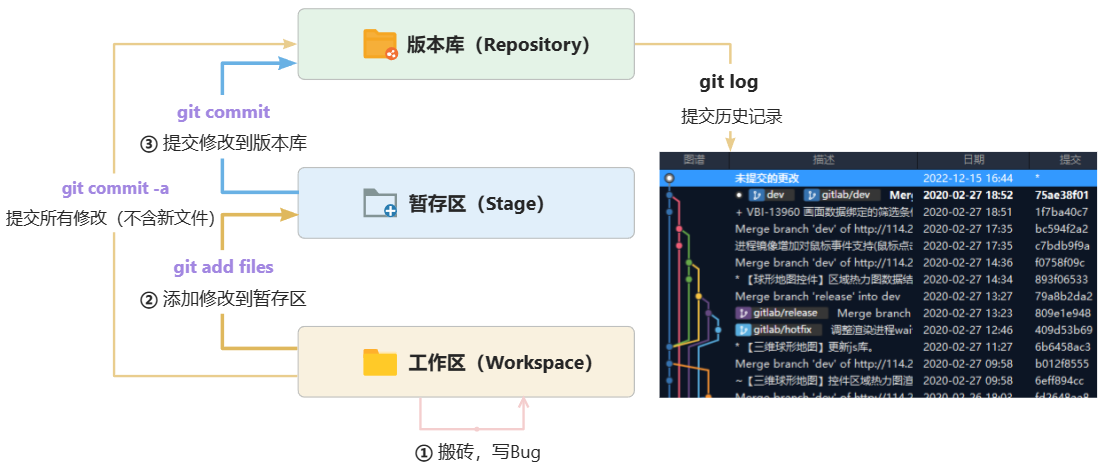This screenshot has width=1108, height=470.
Task: Click the git log label
Action: coord(728,82)
